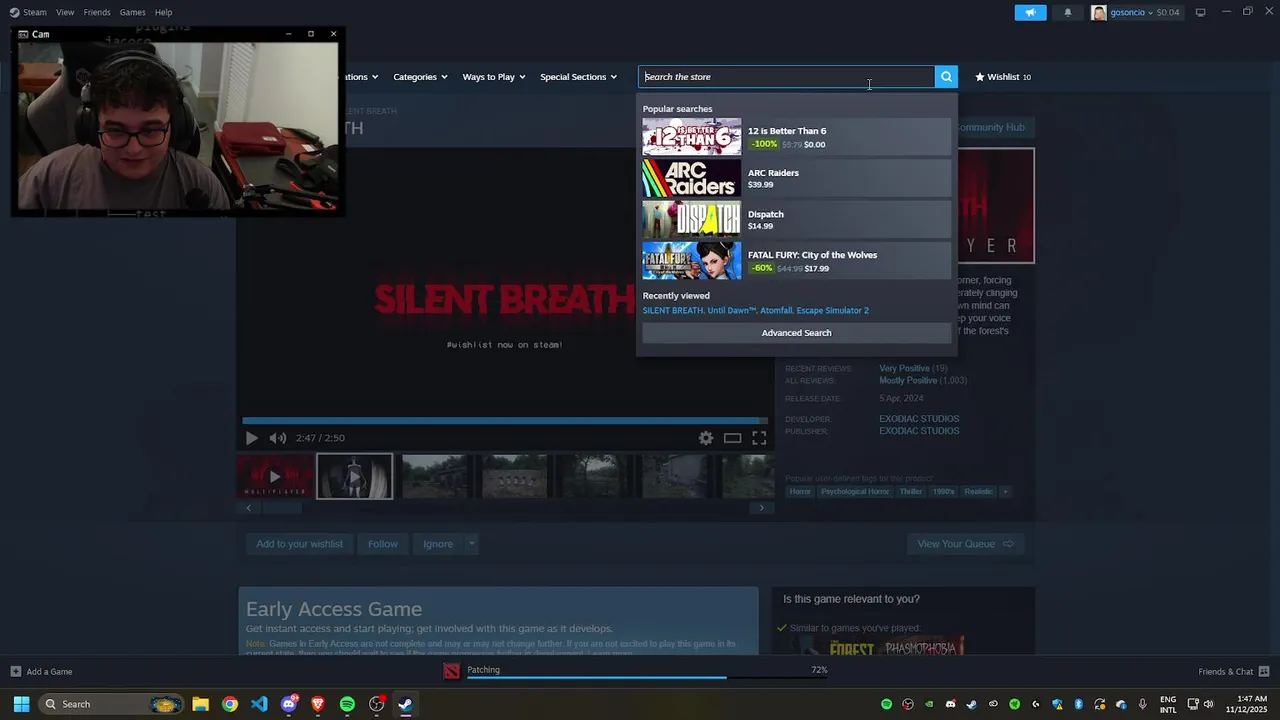
Task: Click the Spotify system tray icon
Action: [886, 704]
